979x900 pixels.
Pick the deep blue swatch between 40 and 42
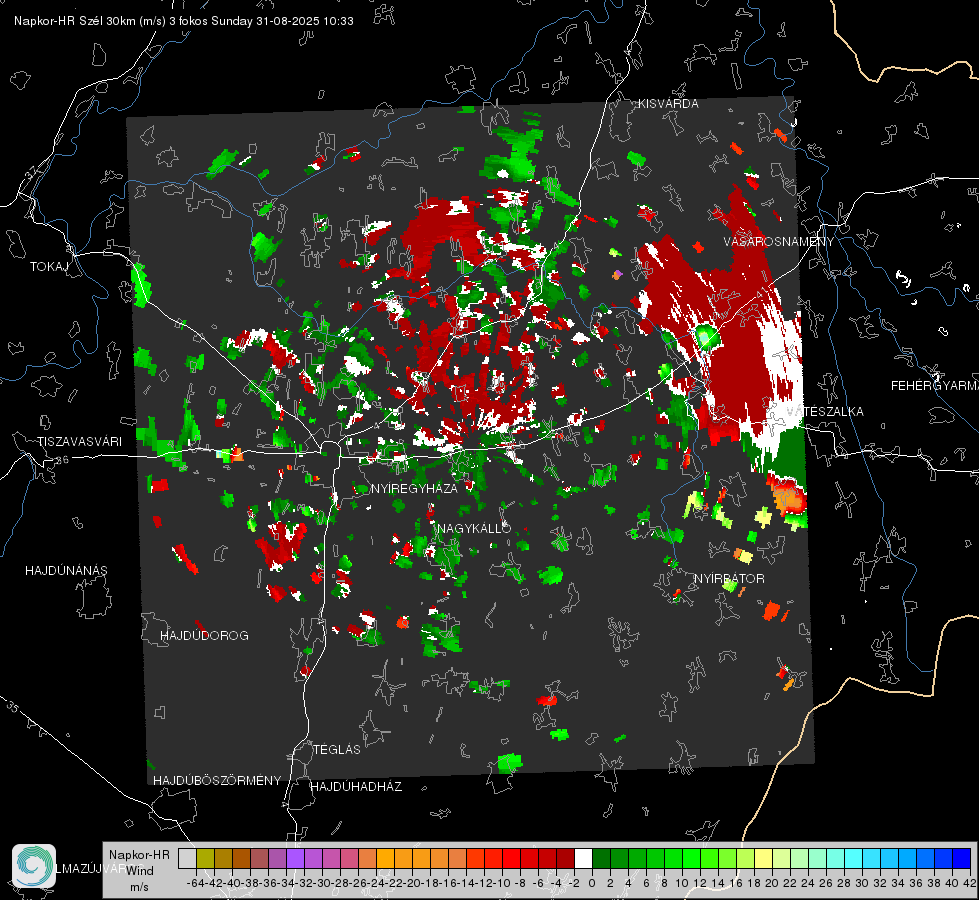click(x=962, y=858)
